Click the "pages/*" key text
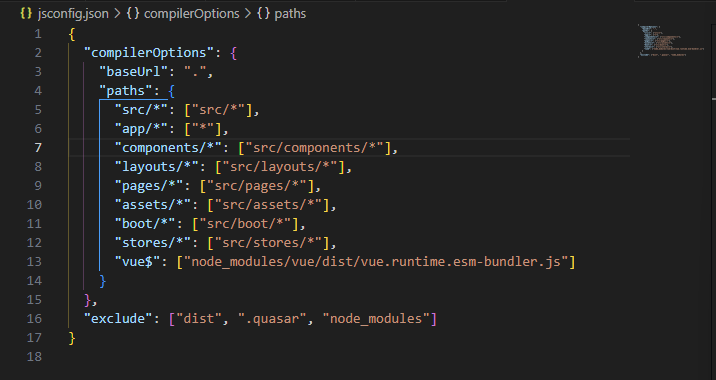 [149, 186]
